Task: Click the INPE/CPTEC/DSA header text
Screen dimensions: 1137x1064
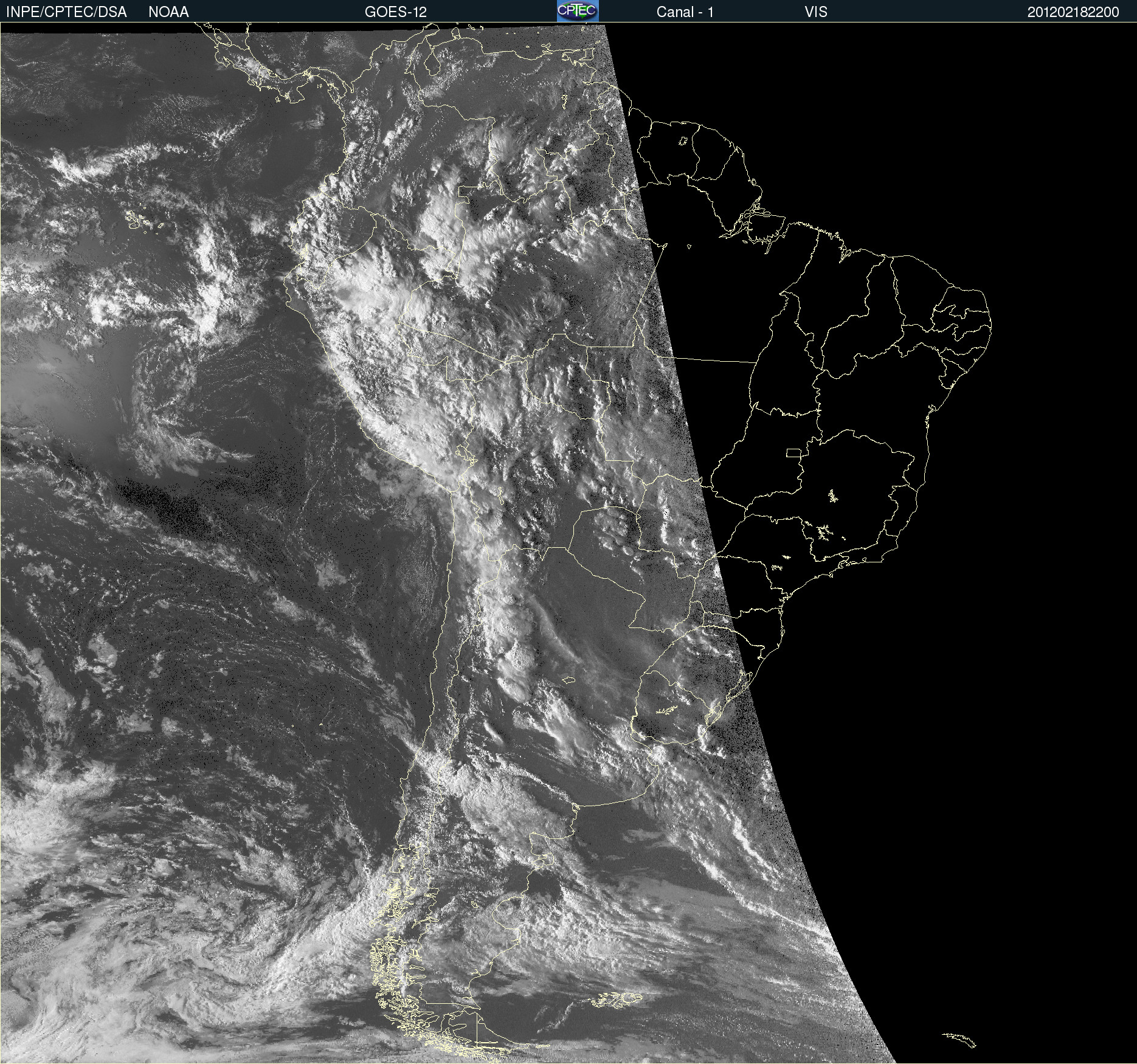Action: 66,12
